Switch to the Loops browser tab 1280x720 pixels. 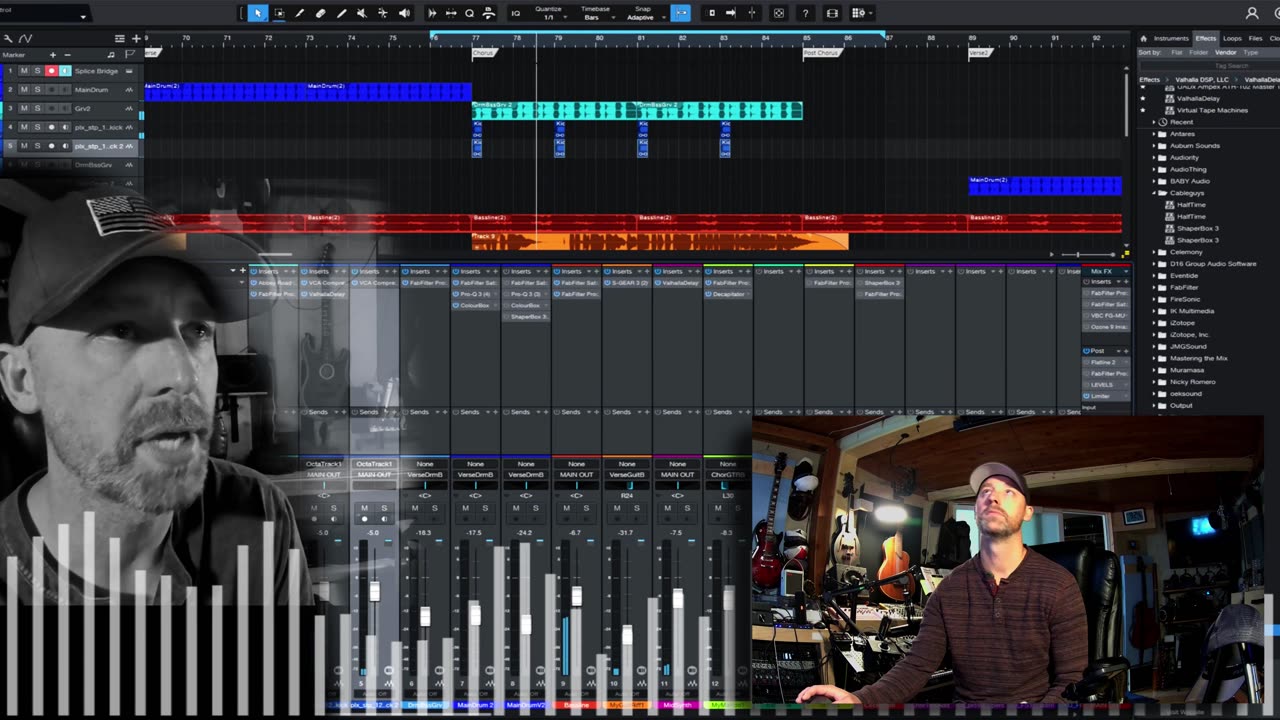pyautogui.click(x=1232, y=38)
